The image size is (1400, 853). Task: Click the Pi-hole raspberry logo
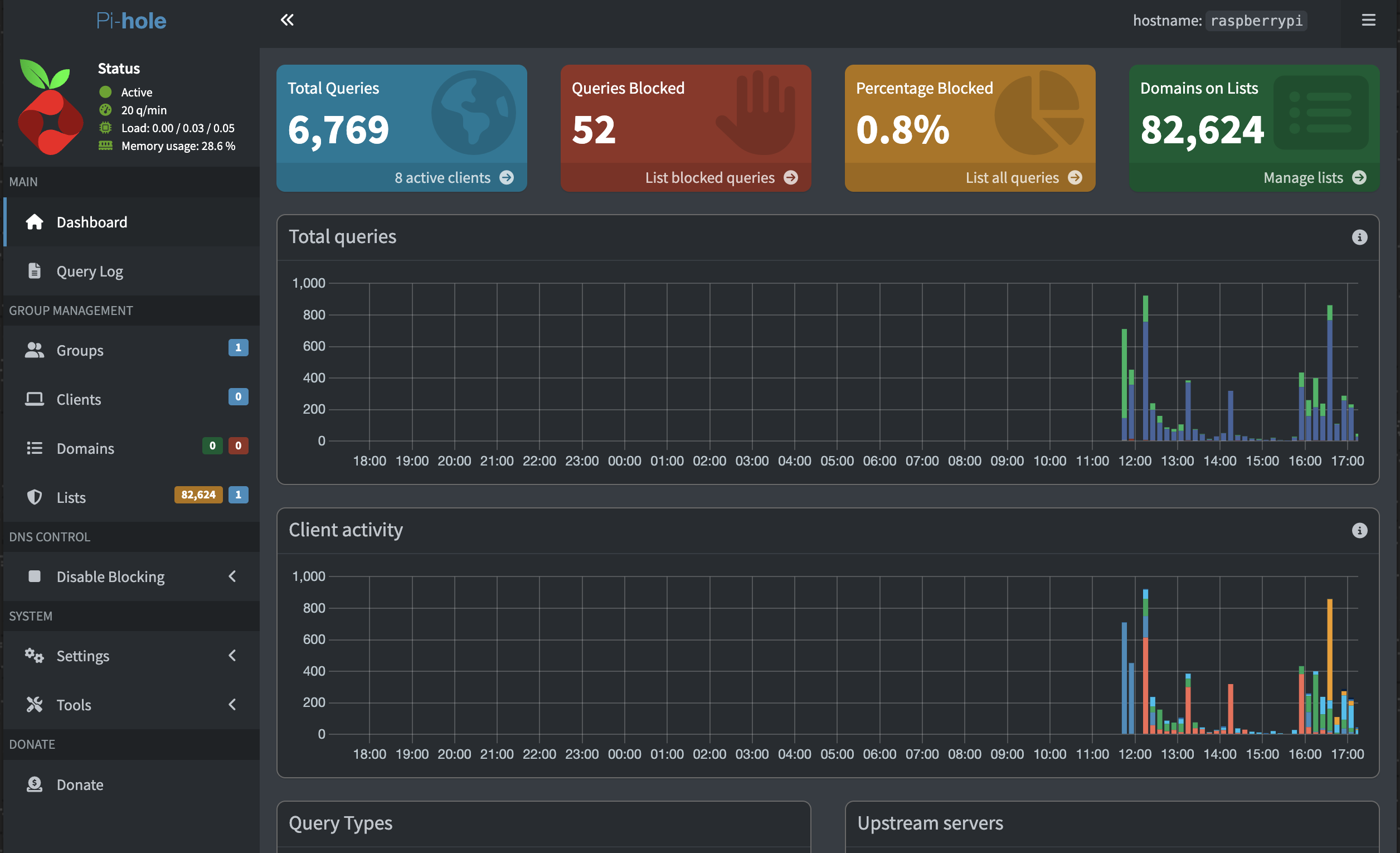point(51,107)
